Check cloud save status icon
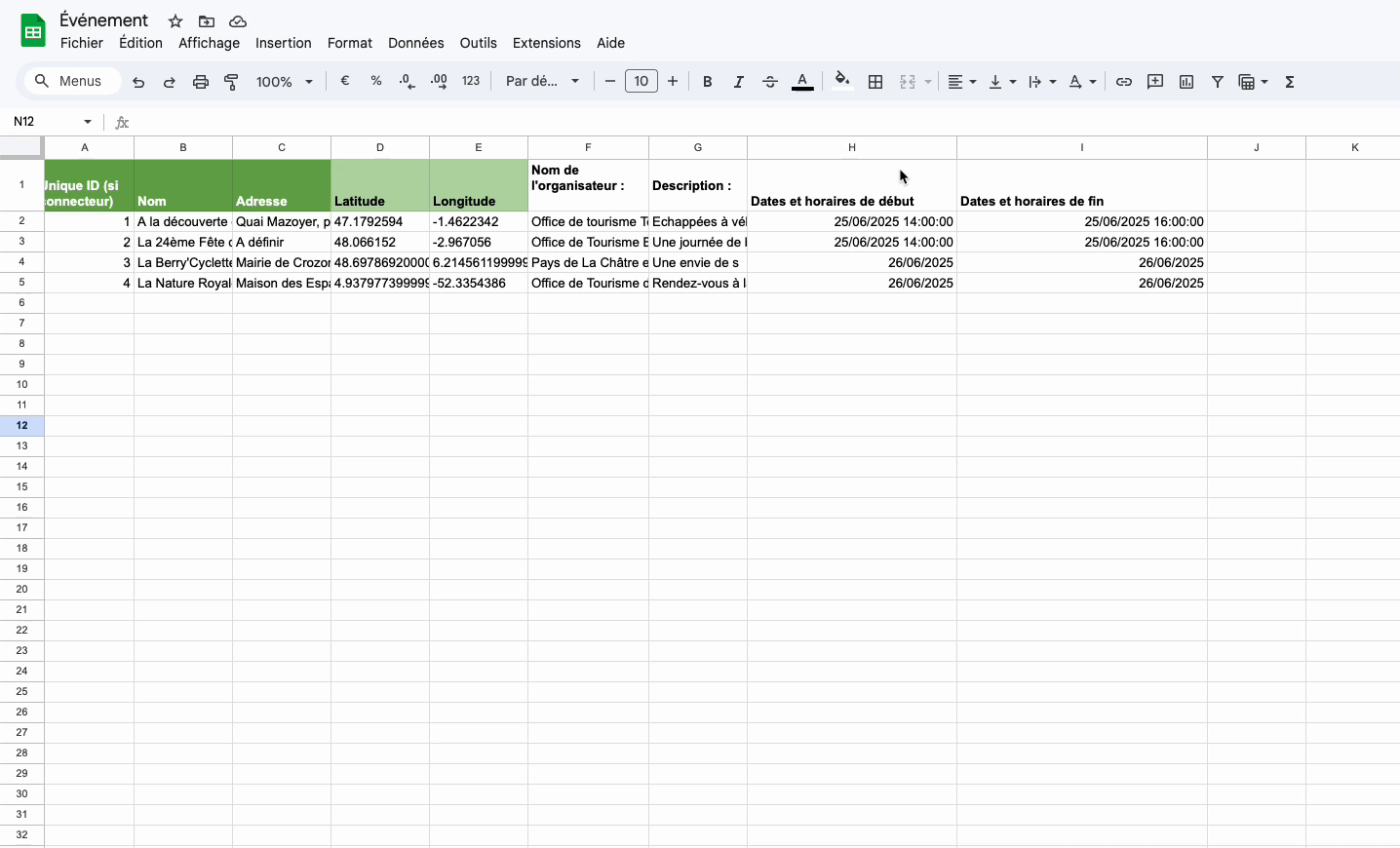The width and height of the screenshot is (1400, 848). point(237,21)
